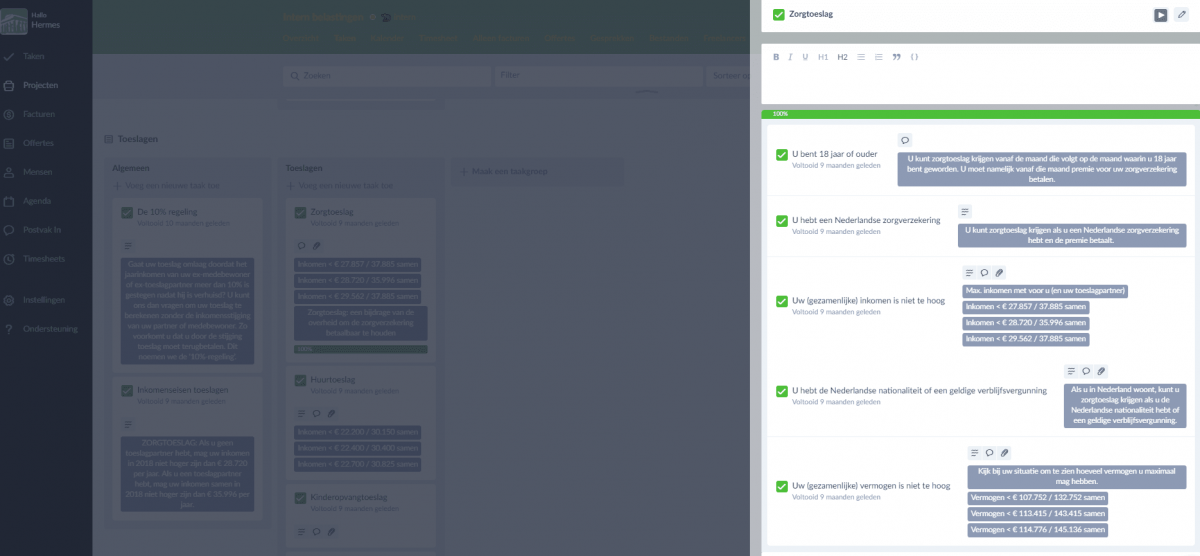The height and width of the screenshot is (556, 1200).
Task: Toggle italic formatting in the editor
Action: point(790,57)
